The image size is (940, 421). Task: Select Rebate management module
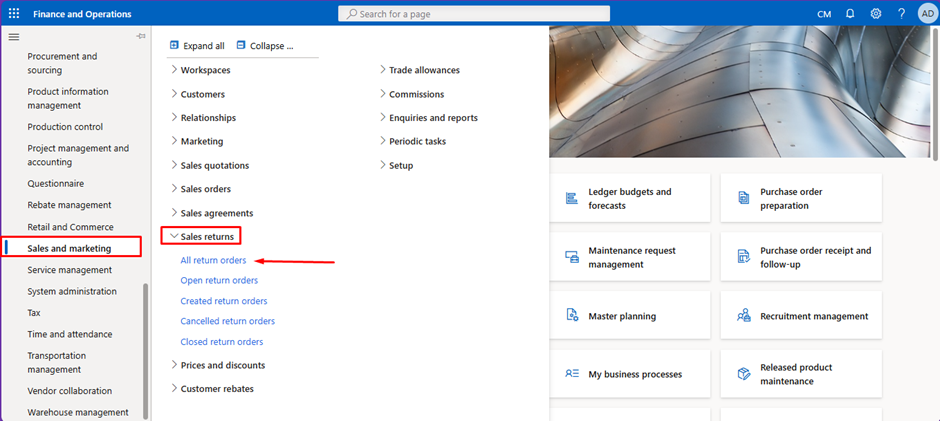coord(70,205)
